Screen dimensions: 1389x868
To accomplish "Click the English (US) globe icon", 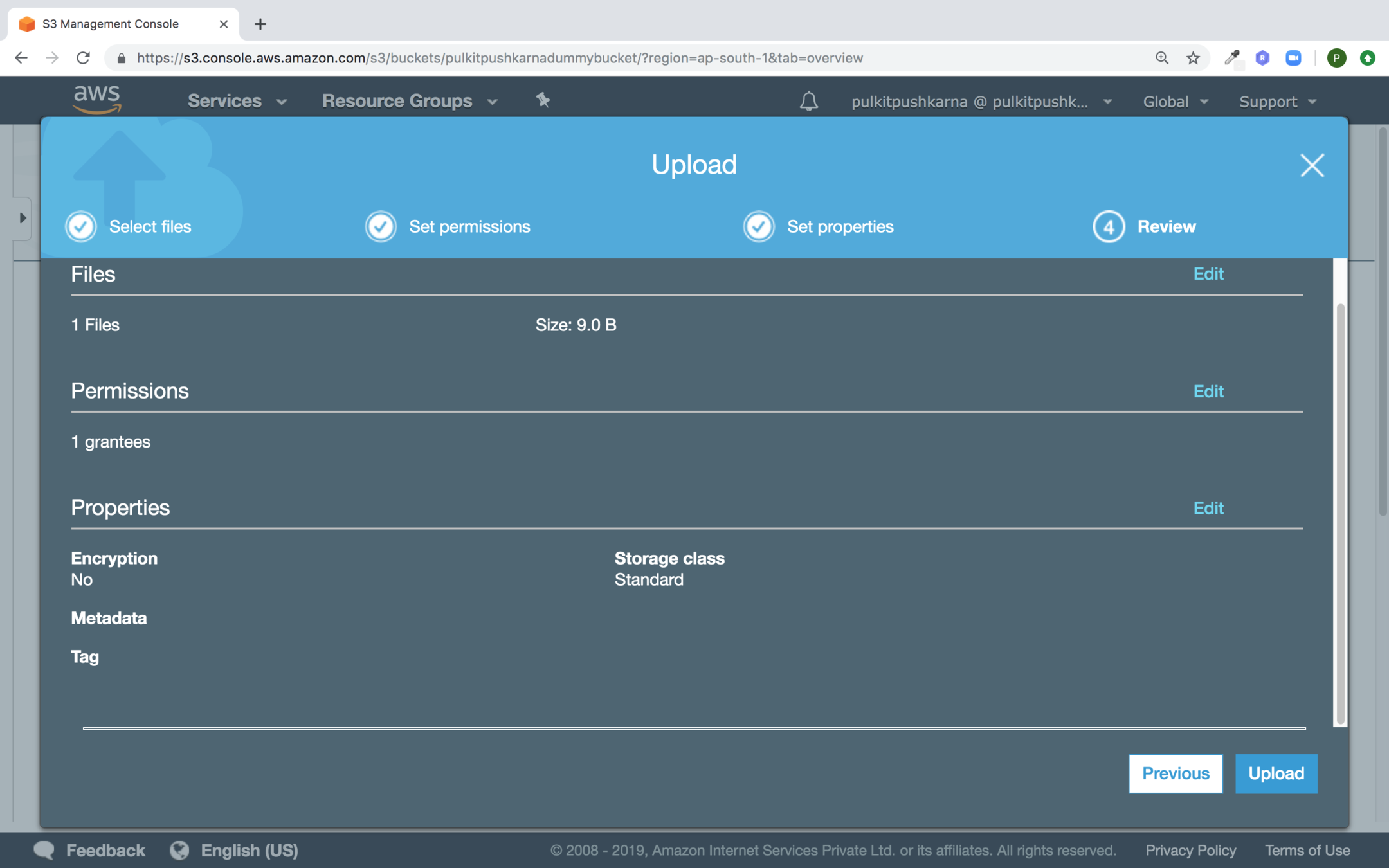I will pos(179,850).
